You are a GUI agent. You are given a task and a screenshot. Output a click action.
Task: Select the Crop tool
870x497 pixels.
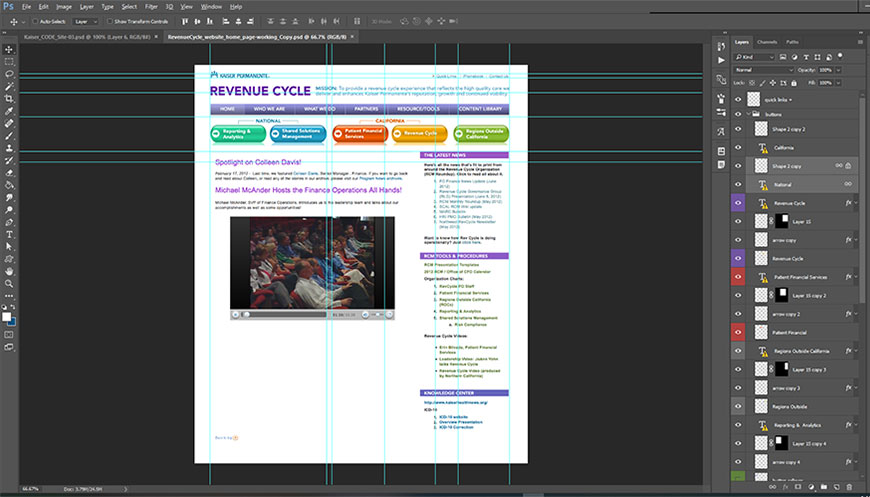pyautogui.click(x=9, y=99)
